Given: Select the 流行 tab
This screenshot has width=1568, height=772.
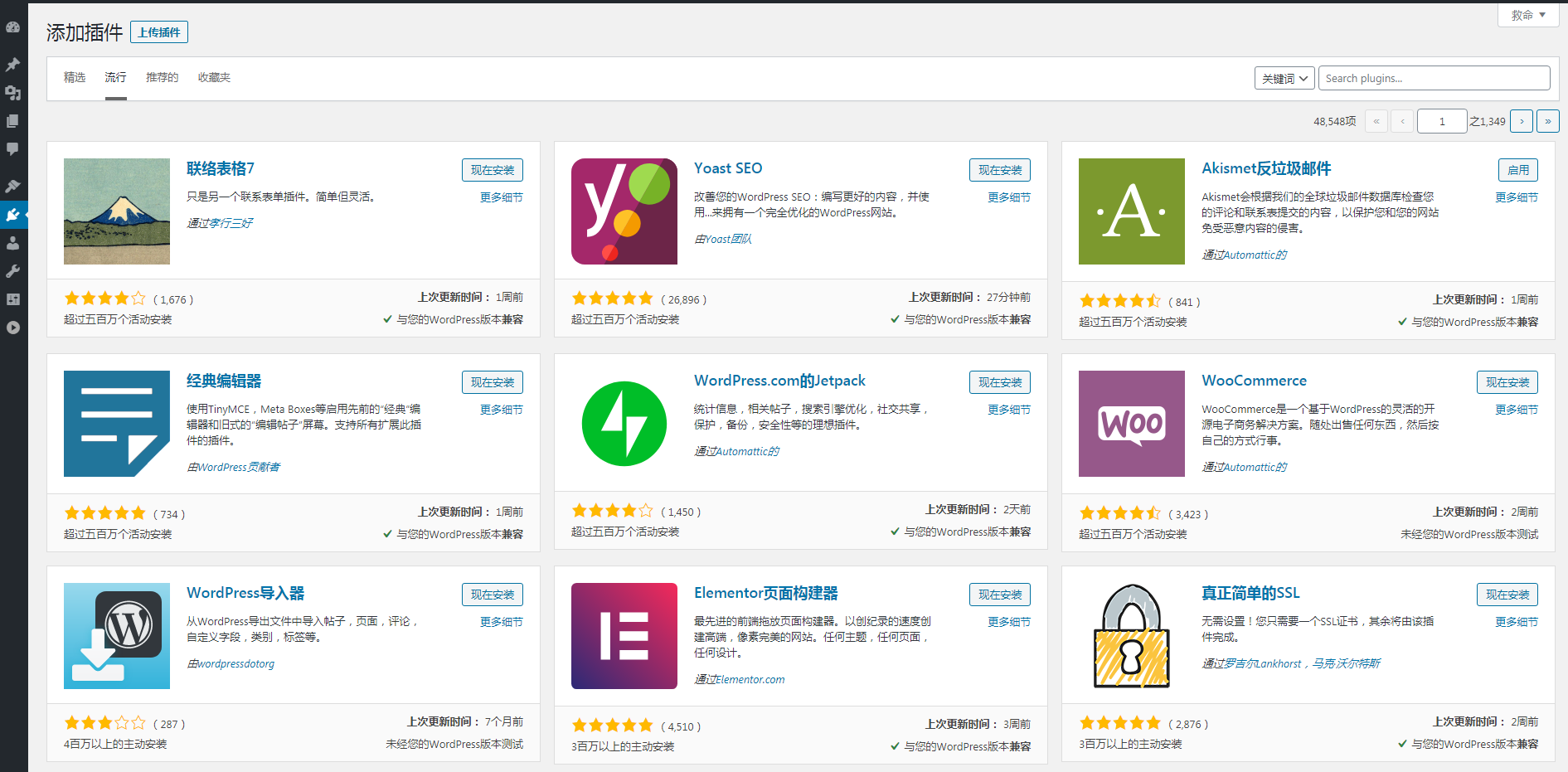Looking at the screenshot, I should pyautogui.click(x=115, y=77).
